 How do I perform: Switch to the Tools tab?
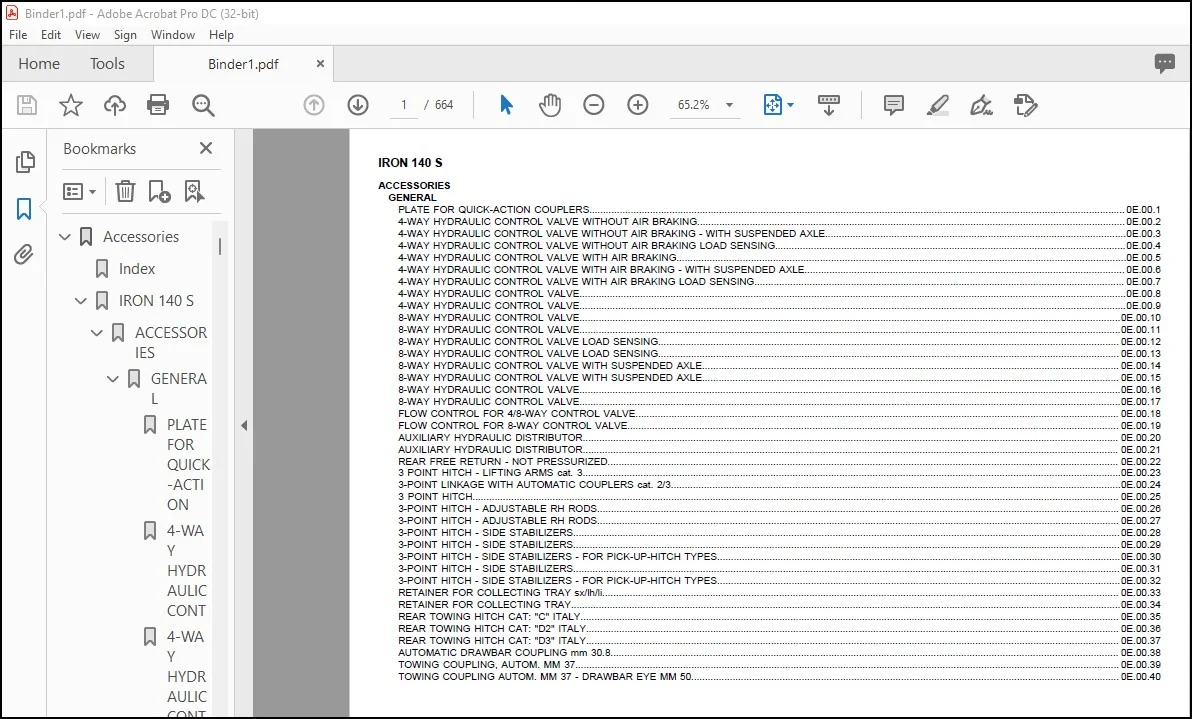tap(107, 64)
